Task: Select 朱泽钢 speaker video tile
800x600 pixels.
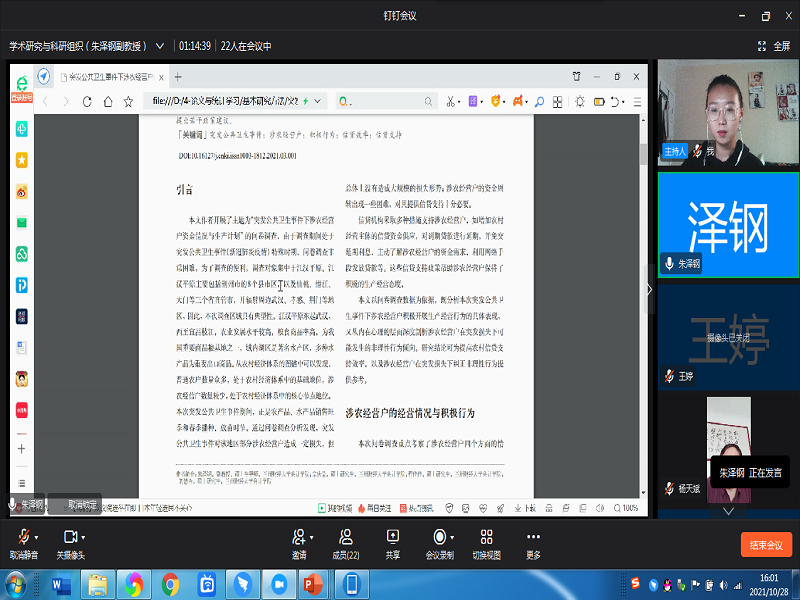Action: point(728,223)
